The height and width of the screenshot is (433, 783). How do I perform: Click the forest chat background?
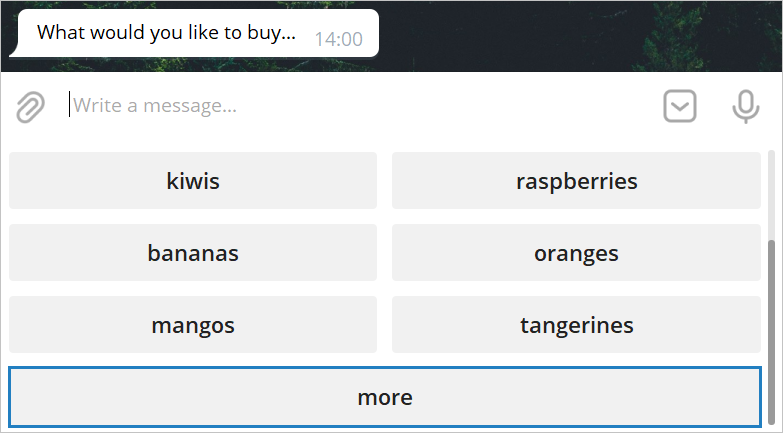pyautogui.click(x=580, y=35)
